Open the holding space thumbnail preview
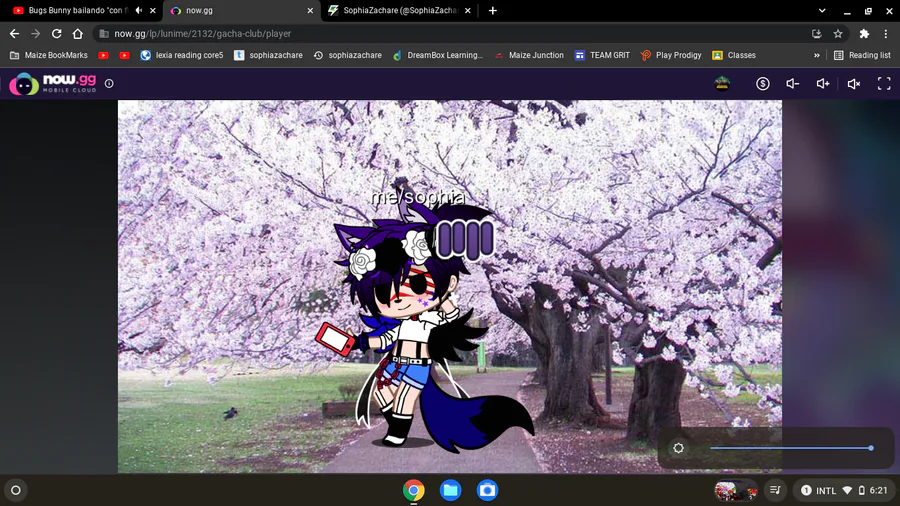Image resolution: width=900 pixels, height=506 pixels. click(x=735, y=490)
